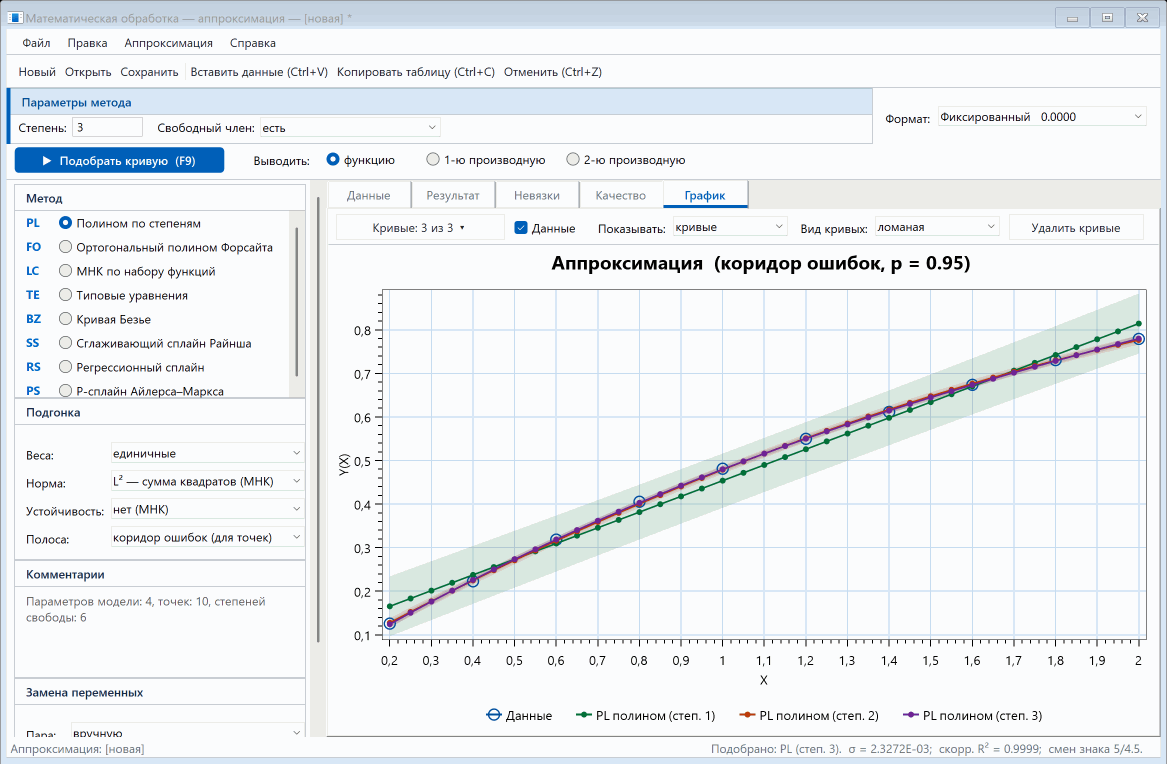Click the method list vertical scrollbar
1167x764 pixels.
tap(297, 302)
